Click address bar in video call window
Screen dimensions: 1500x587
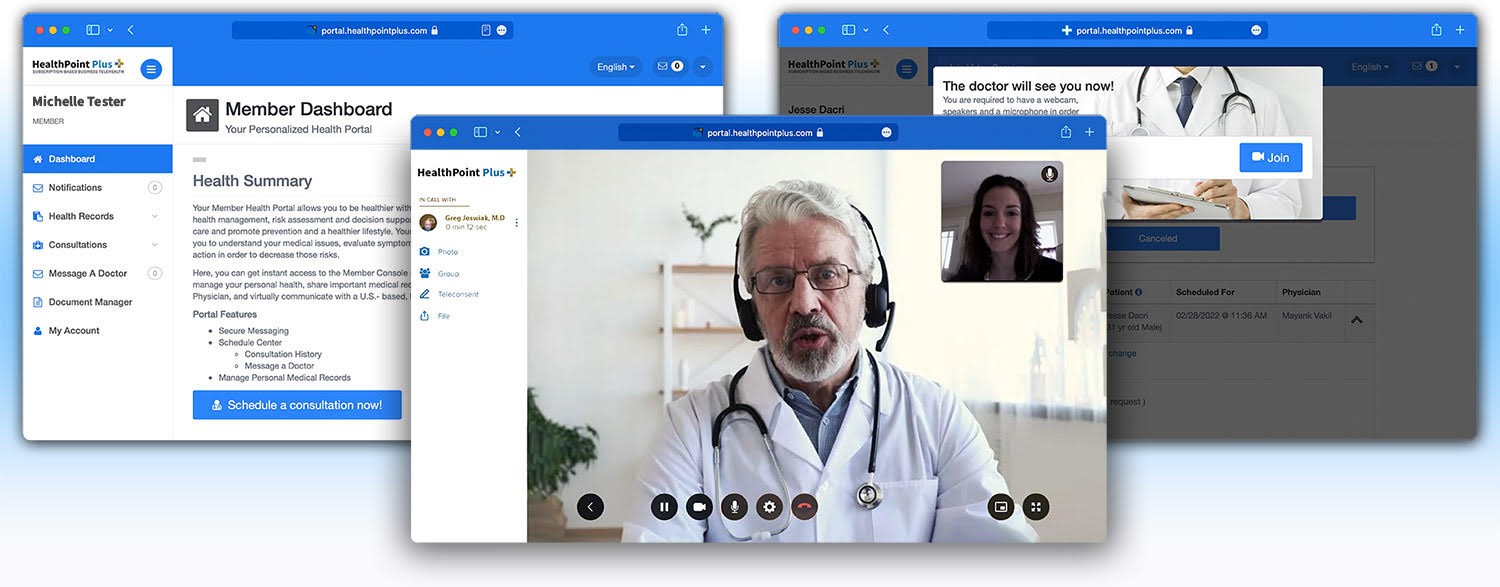(758, 132)
